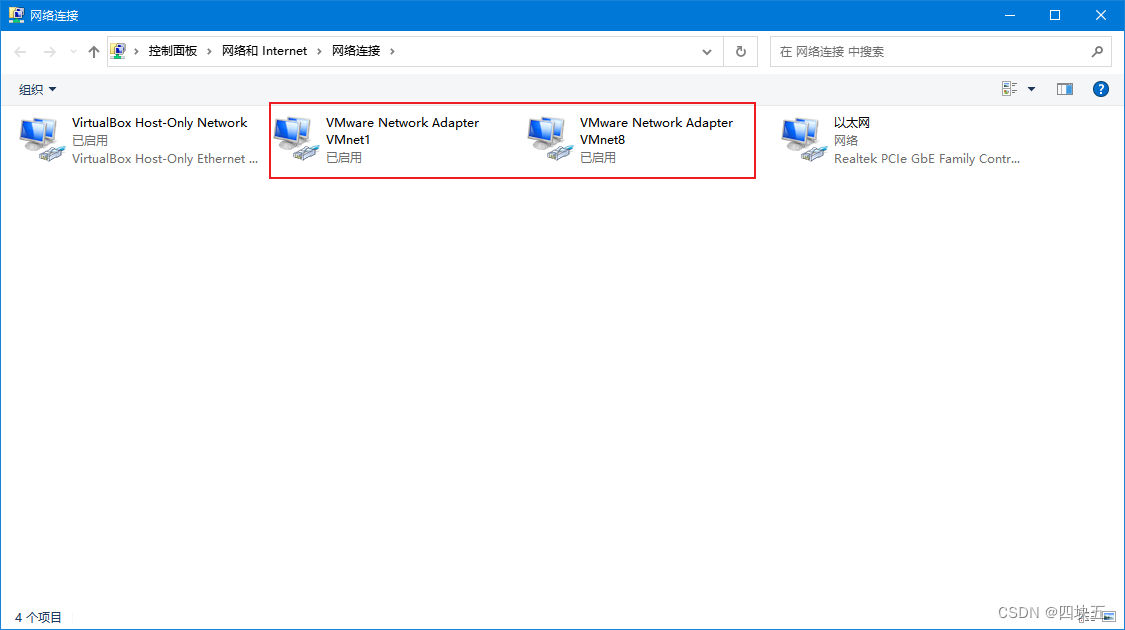Click the back navigation arrow
This screenshot has width=1125, height=630.
[x=20, y=52]
